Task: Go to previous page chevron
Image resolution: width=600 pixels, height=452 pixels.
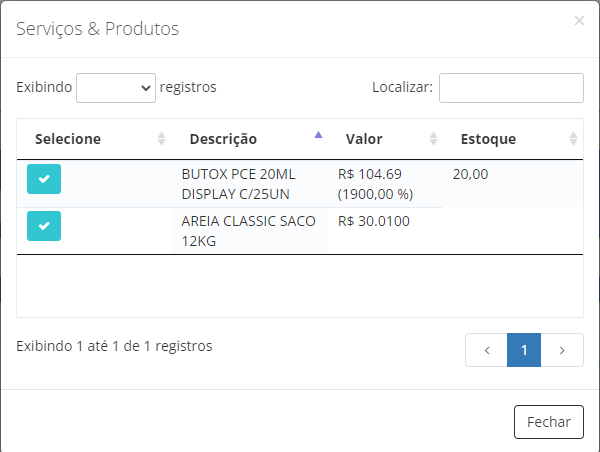Action: pos(487,350)
